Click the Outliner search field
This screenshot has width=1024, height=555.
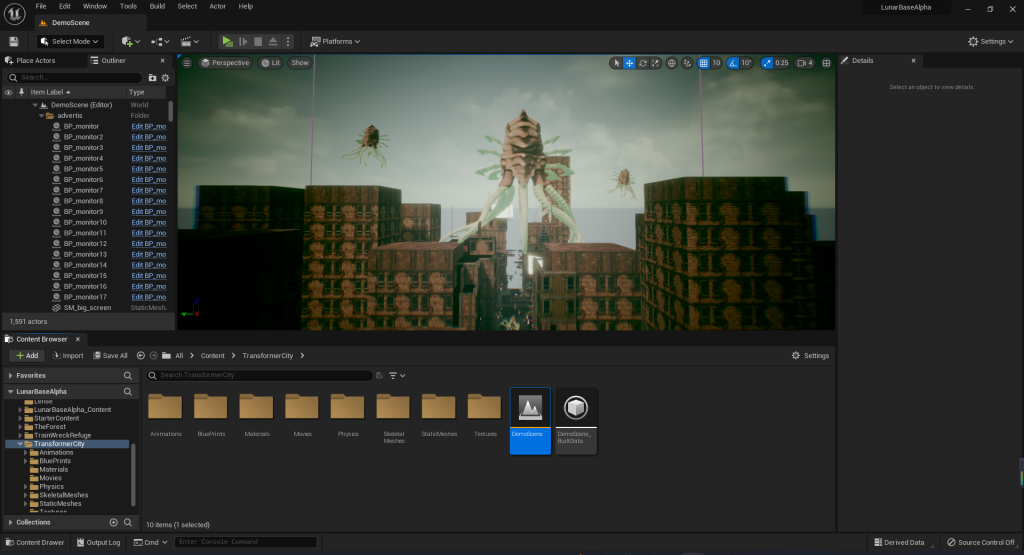coord(74,77)
